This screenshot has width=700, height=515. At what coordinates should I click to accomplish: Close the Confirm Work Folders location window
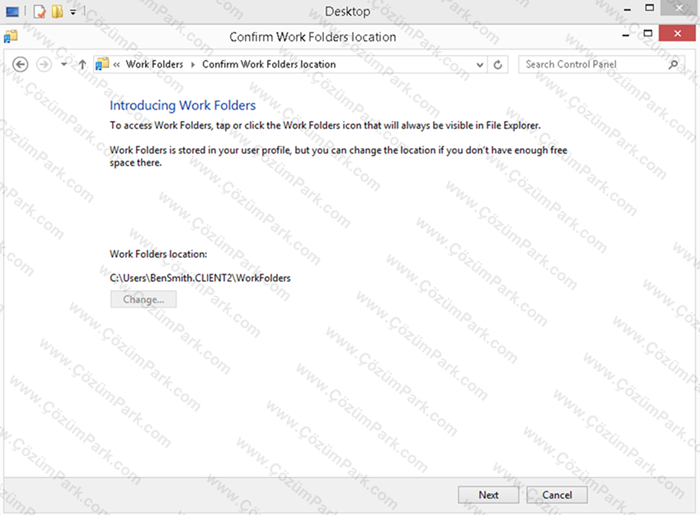point(677,33)
